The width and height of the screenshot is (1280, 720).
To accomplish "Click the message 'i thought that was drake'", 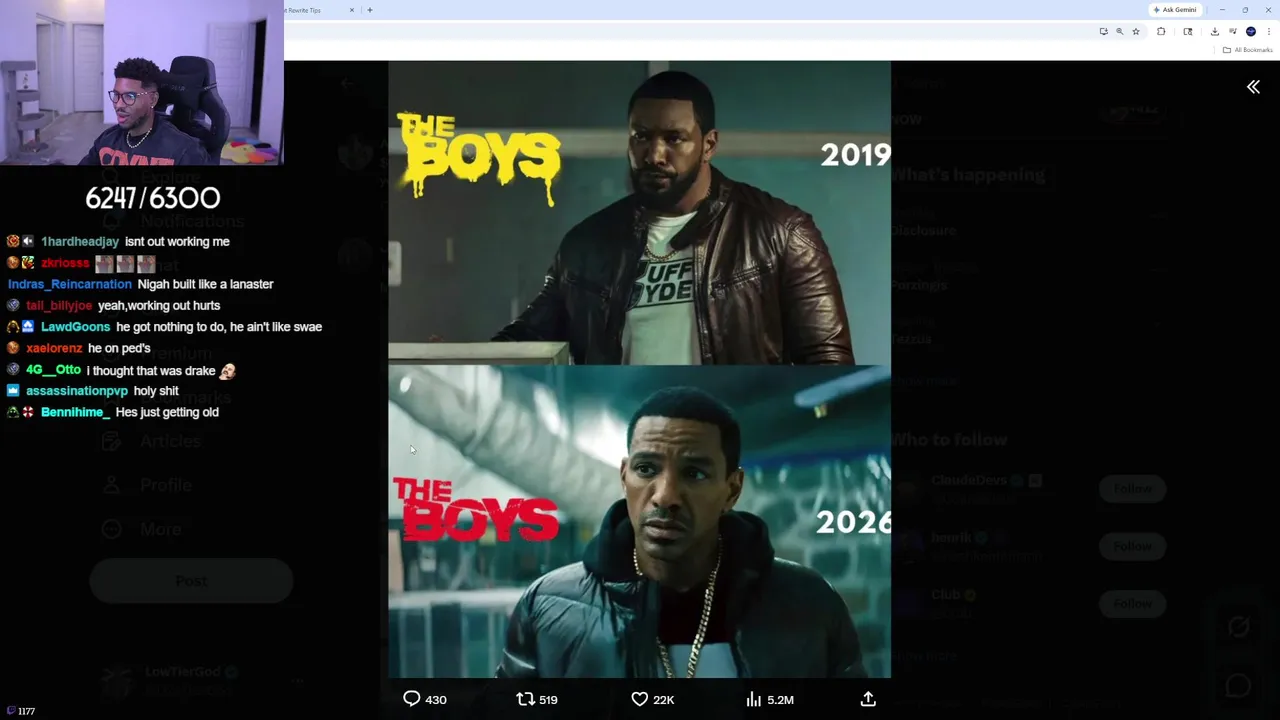I will point(151,370).
